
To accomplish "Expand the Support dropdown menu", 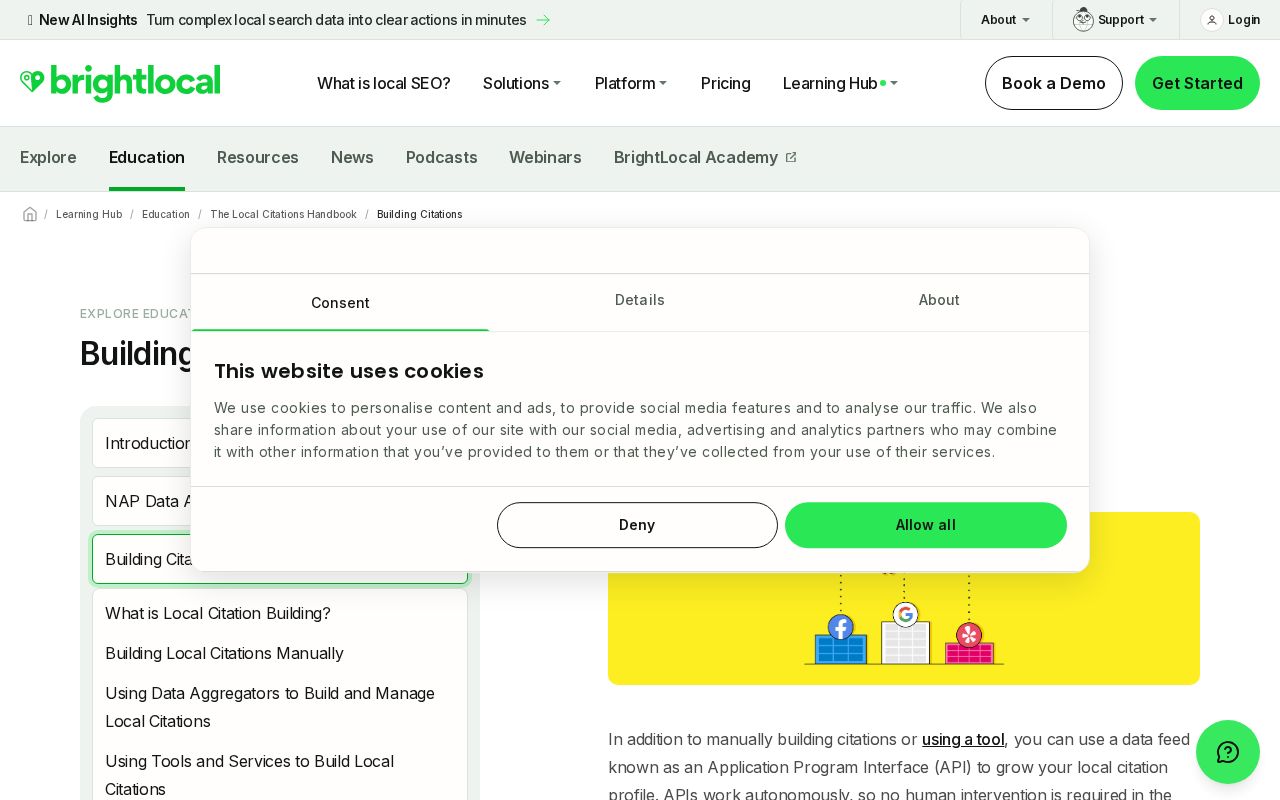I will tap(1127, 20).
